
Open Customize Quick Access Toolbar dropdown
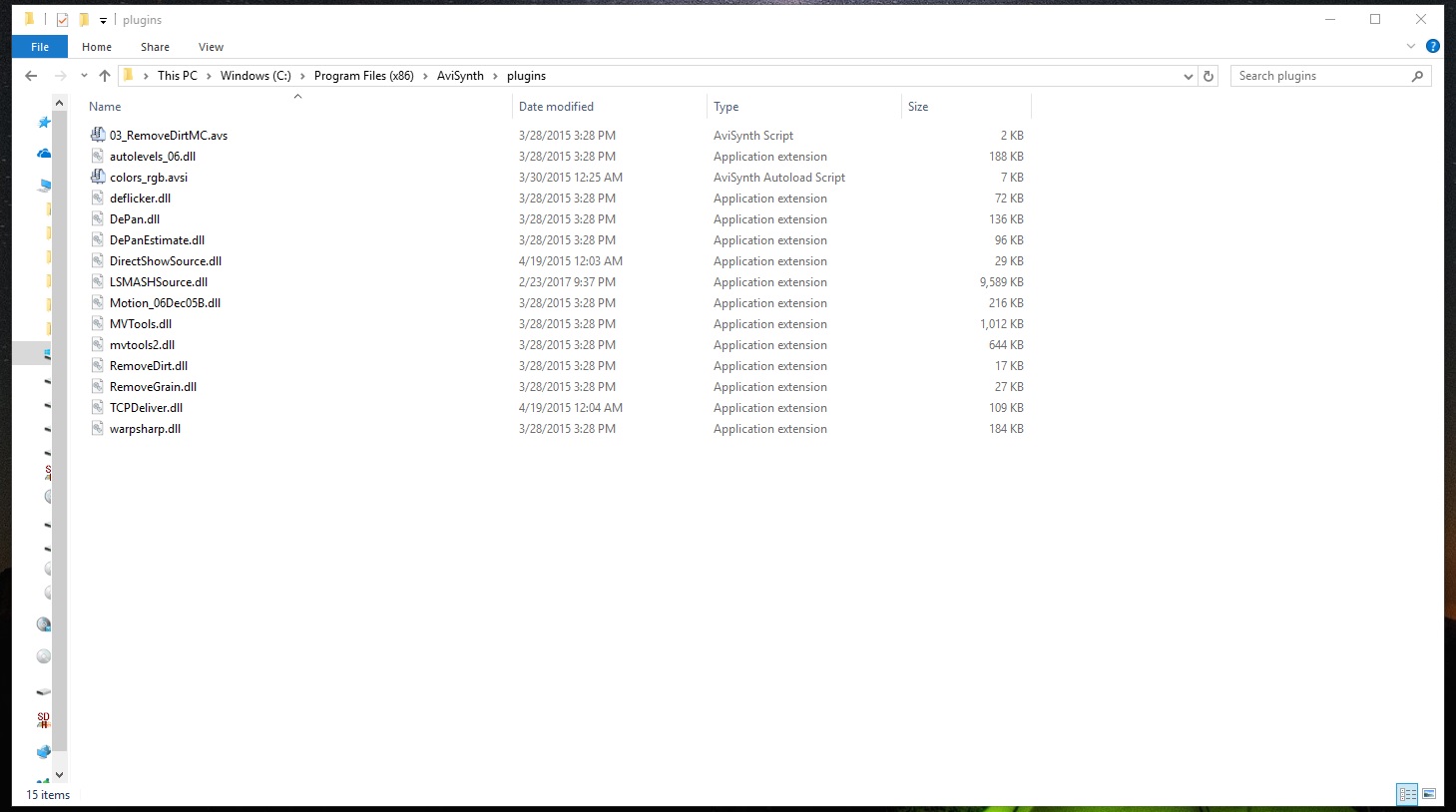(x=103, y=20)
